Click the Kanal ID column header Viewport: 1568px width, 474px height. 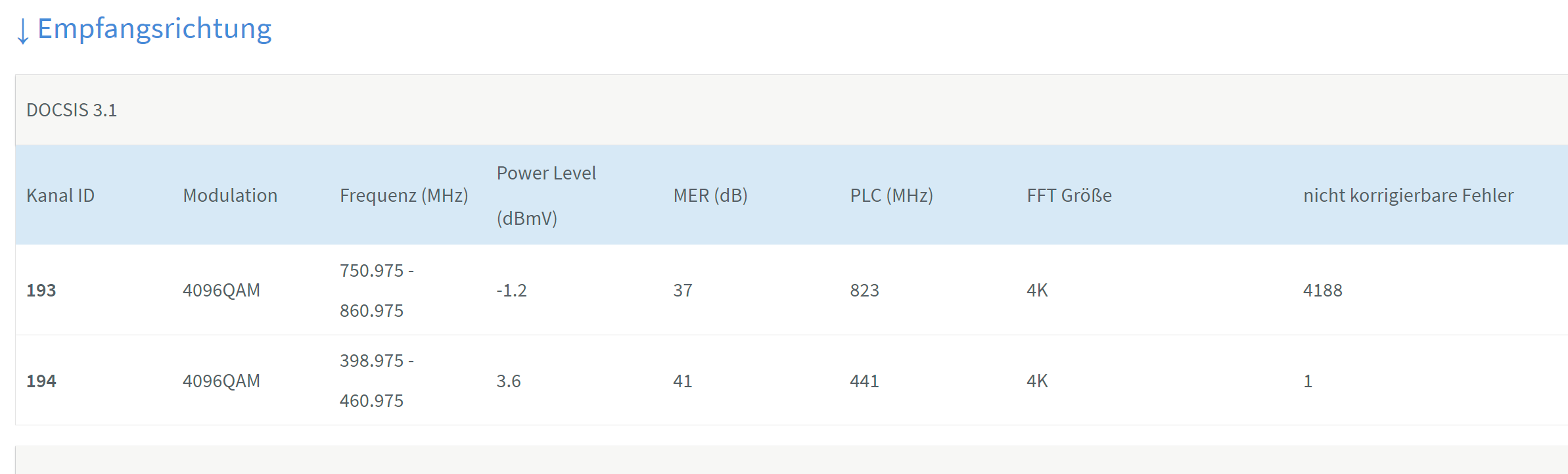60,195
